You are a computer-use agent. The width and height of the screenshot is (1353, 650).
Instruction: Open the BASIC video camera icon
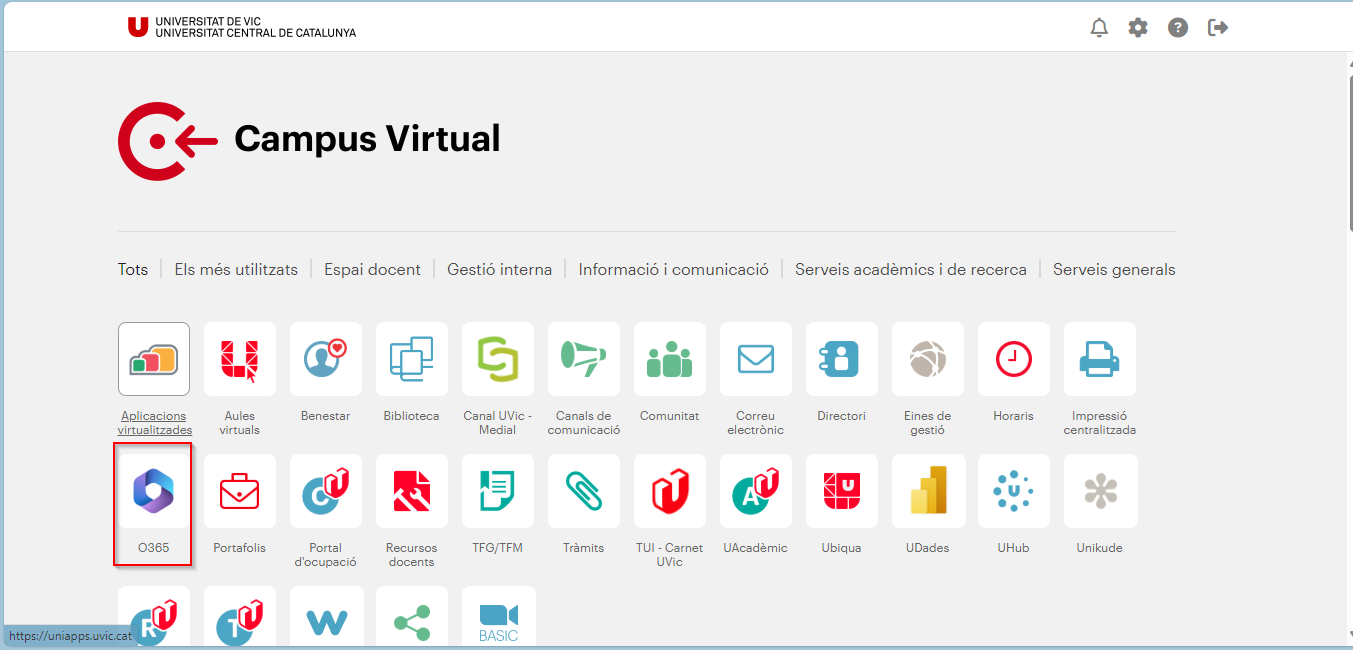(498, 618)
